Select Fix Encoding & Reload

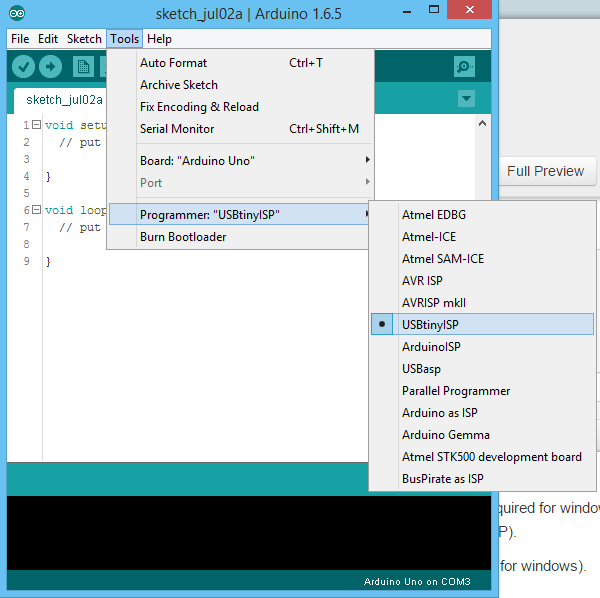tap(240, 107)
